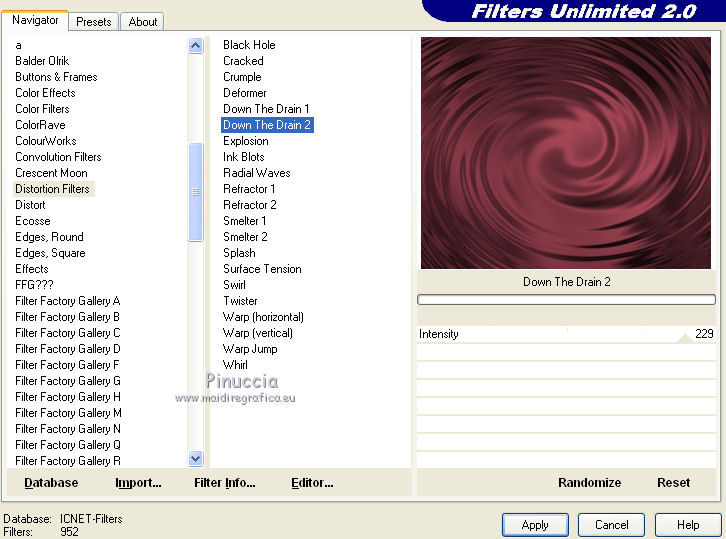Open the About tab
The height and width of the screenshot is (539, 726).
143,22
